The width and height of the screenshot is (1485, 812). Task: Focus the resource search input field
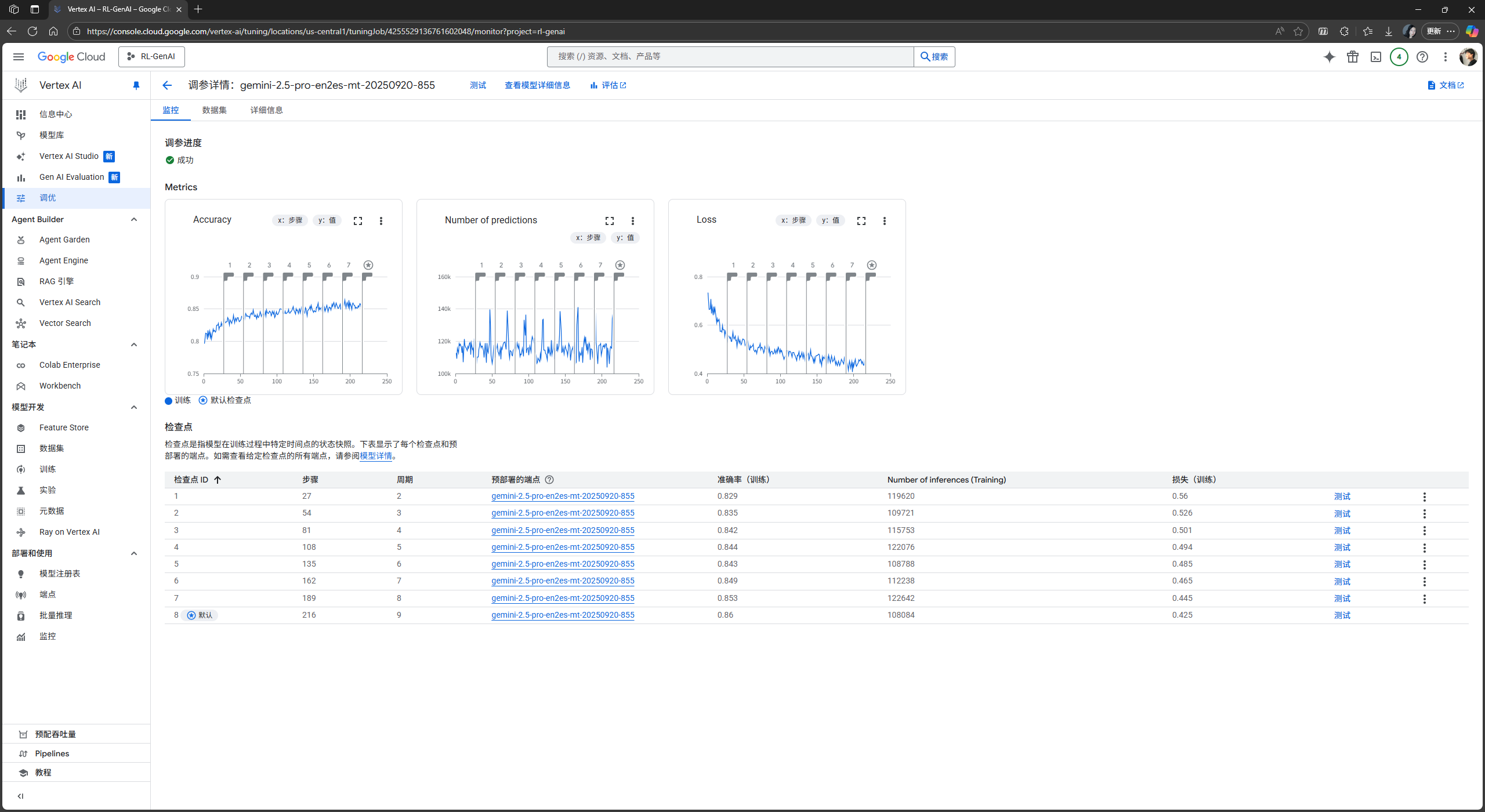(x=730, y=57)
